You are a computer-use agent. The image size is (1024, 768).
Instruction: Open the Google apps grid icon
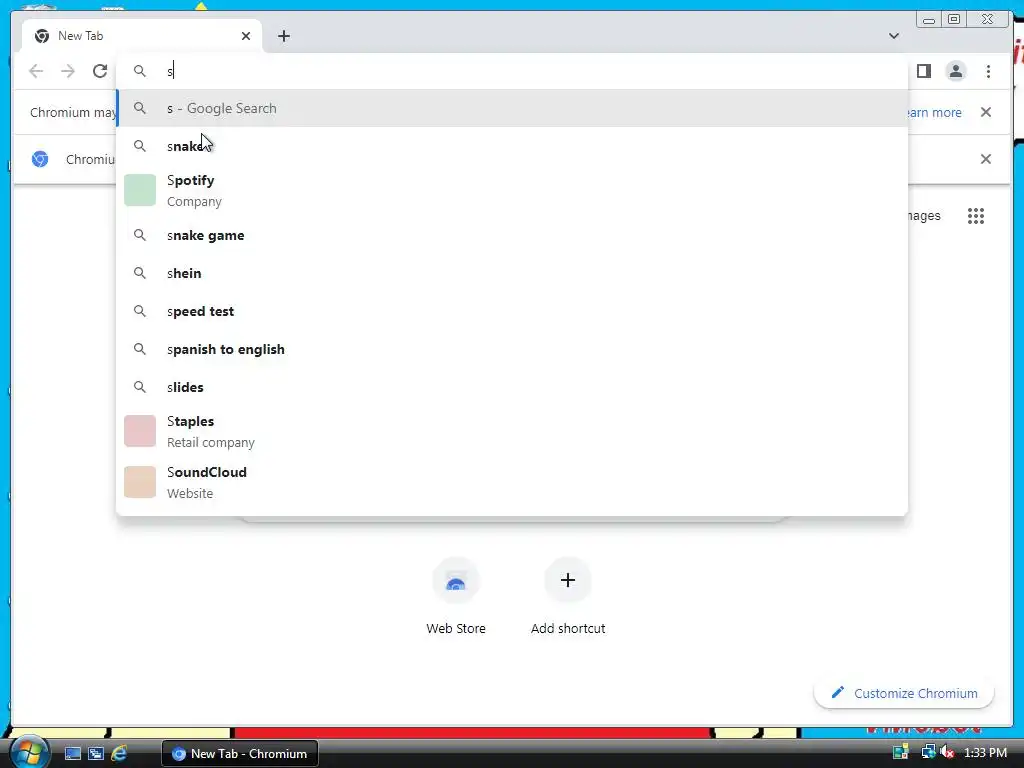point(976,216)
